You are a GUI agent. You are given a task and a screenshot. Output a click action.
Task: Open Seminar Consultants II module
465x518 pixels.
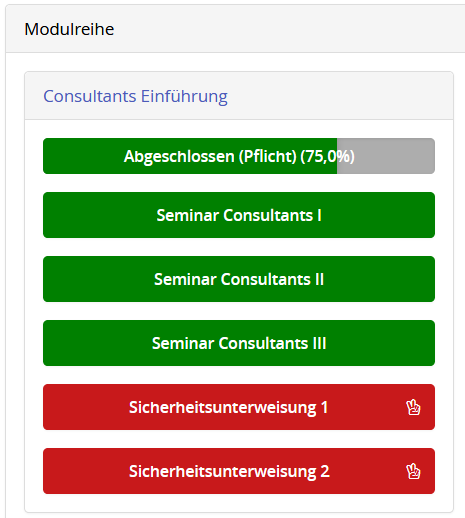239,279
